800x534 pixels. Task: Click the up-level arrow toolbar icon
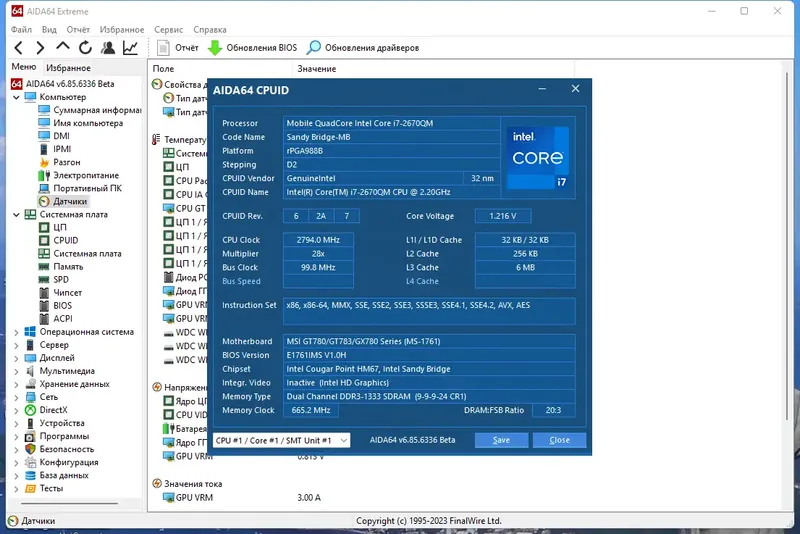tap(63, 47)
